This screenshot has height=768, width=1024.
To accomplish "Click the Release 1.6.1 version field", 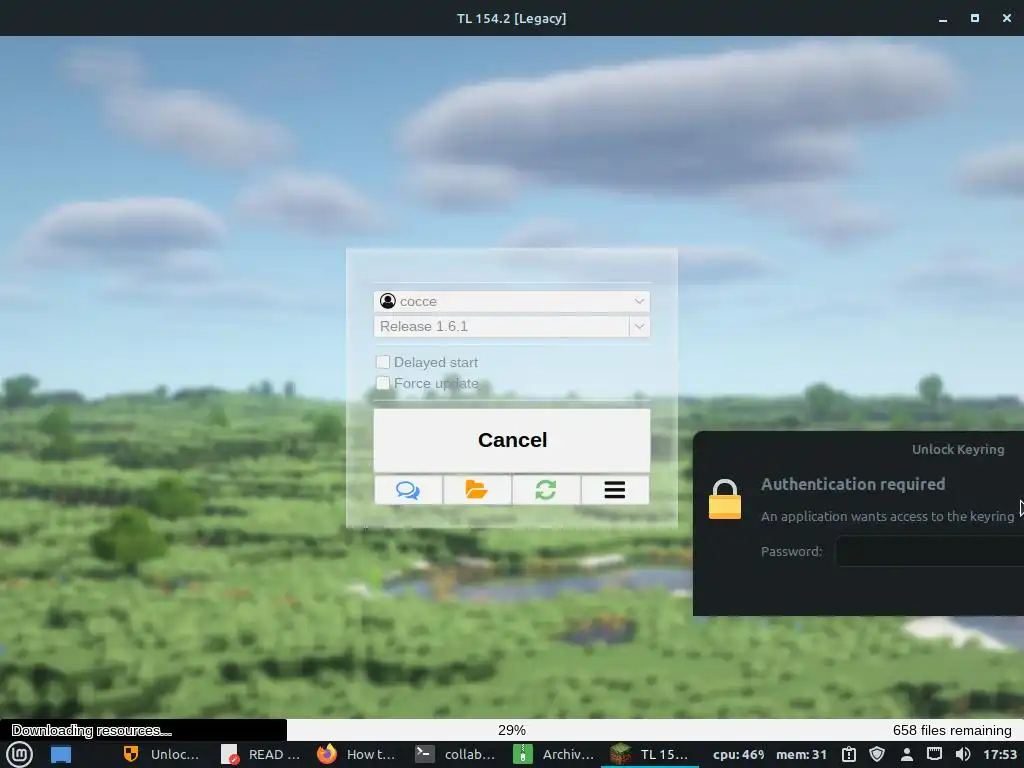I will pyautogui.click(x=502, y=327).
